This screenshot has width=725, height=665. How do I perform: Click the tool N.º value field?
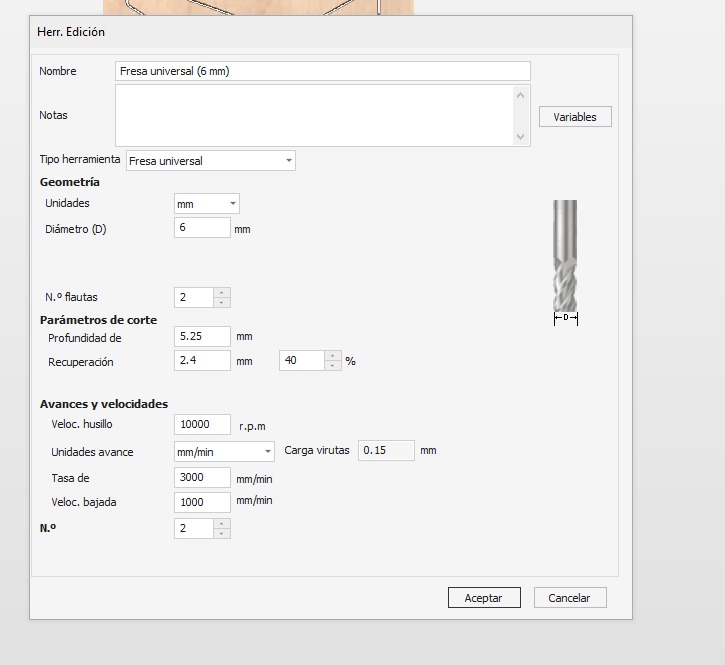click(x=194, y=529)
